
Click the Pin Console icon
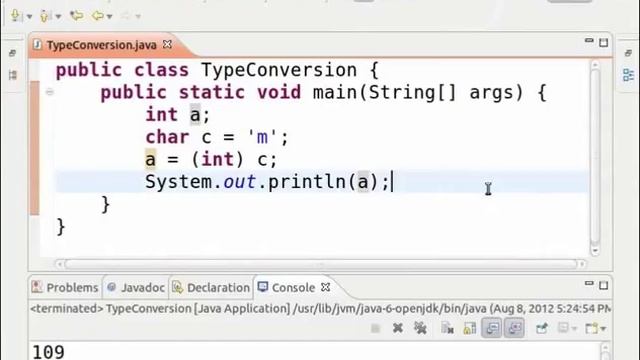click(542, 328)
